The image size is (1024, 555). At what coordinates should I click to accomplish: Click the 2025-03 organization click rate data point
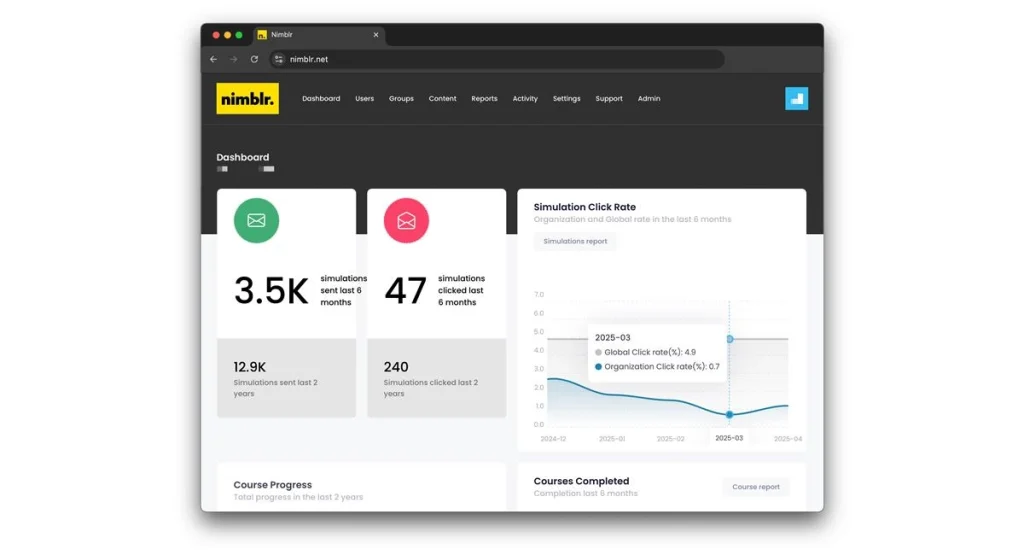[729, 415]
